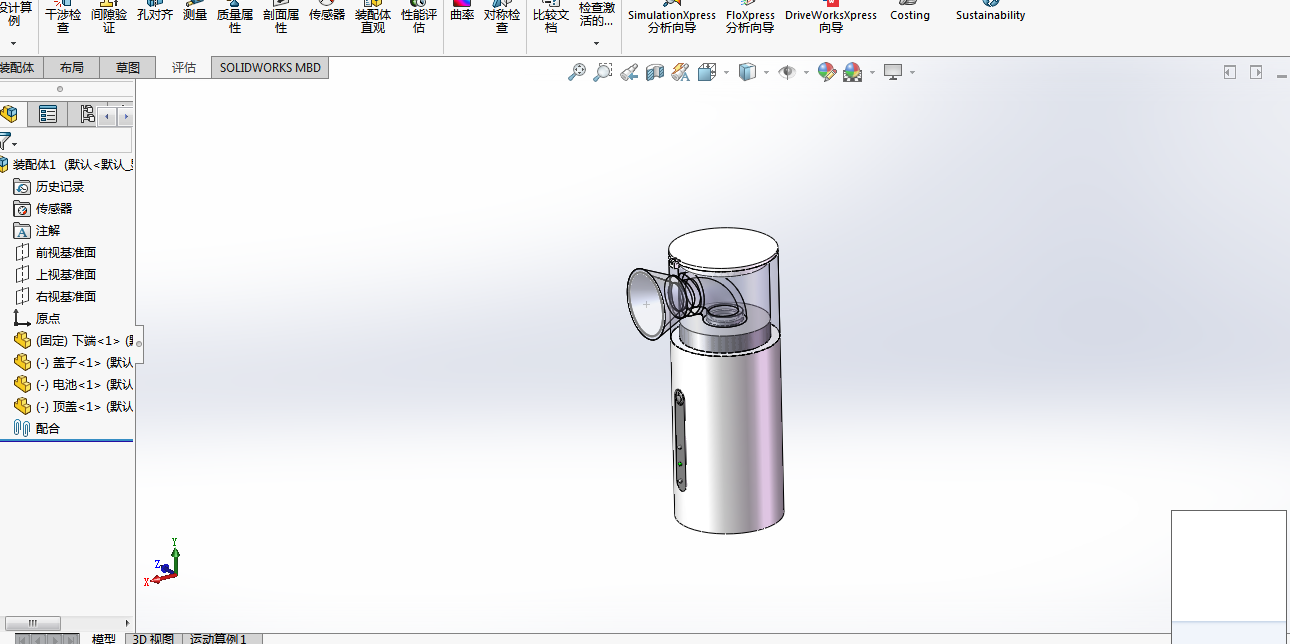1290x644 pixels.
Task: Open SimulationXpress 分析向导
Action: pos(671,20)
